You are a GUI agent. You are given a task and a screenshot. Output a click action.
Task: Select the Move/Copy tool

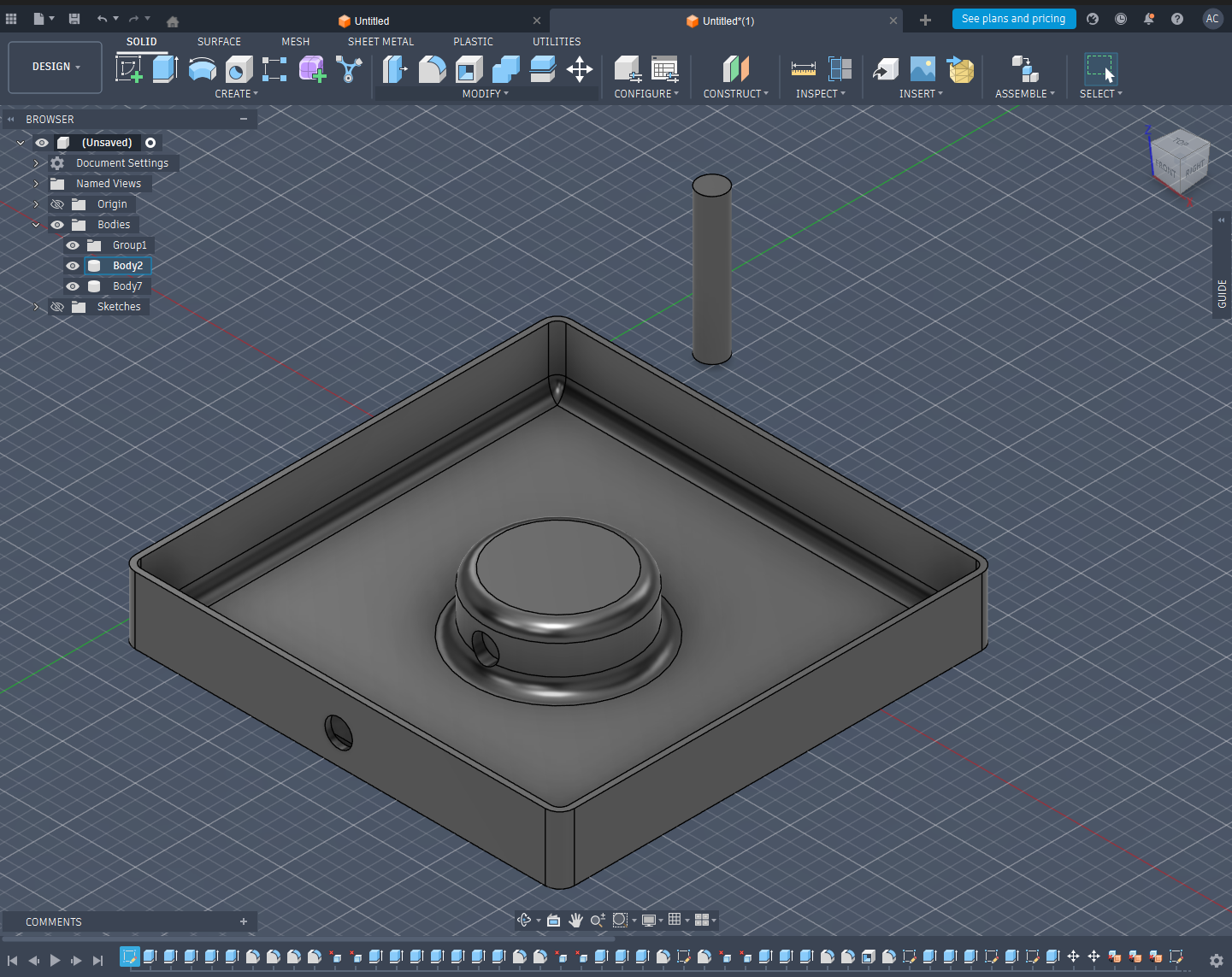[x=581, y=69]
